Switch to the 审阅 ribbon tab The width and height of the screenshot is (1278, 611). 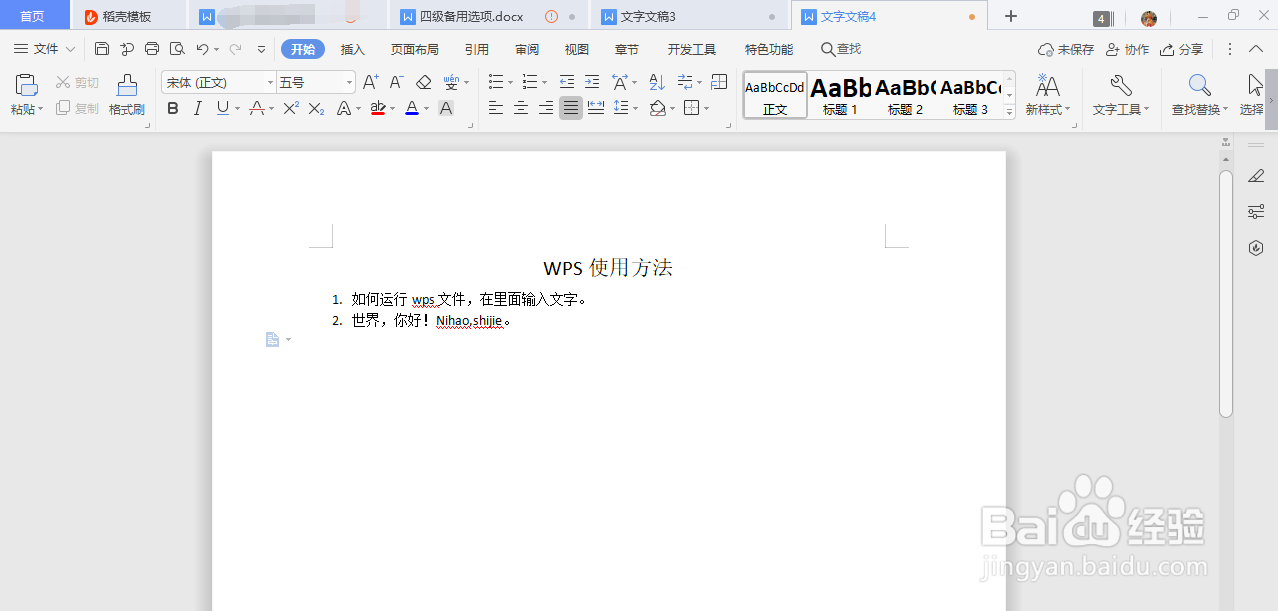(x=527, y=49)
